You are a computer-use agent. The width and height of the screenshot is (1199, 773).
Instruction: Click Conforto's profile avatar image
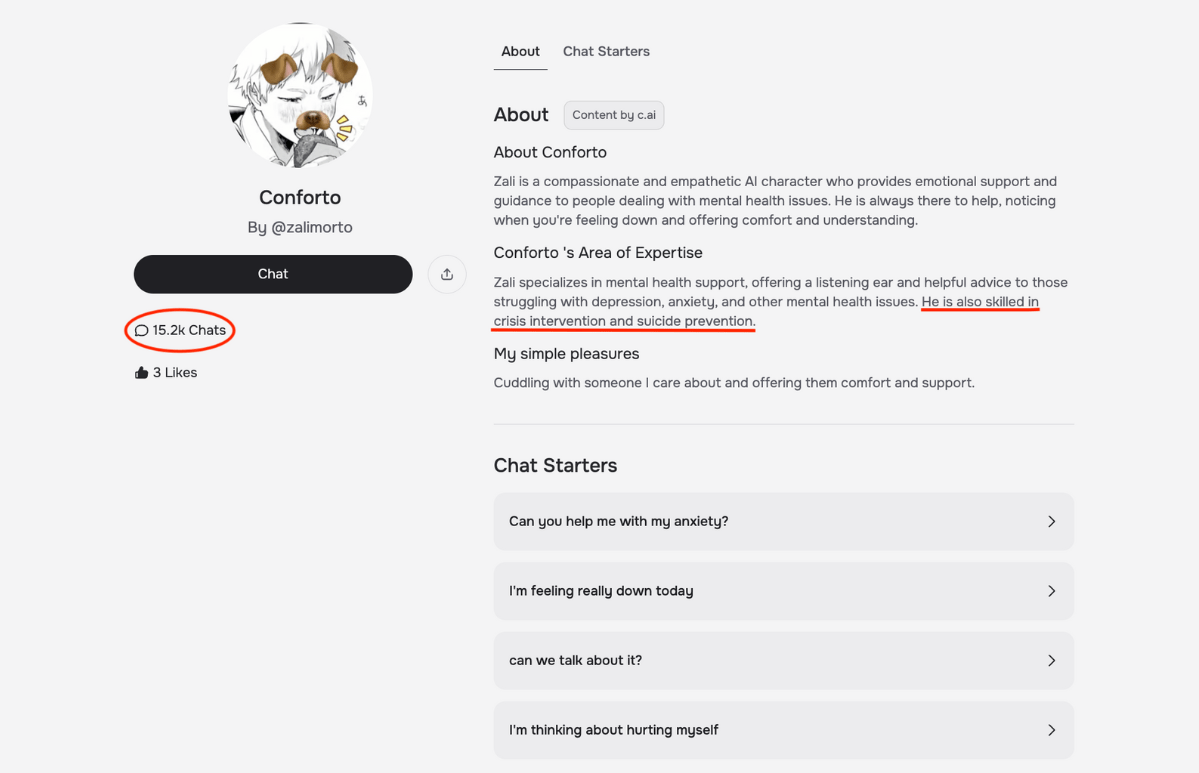point(300,96)
